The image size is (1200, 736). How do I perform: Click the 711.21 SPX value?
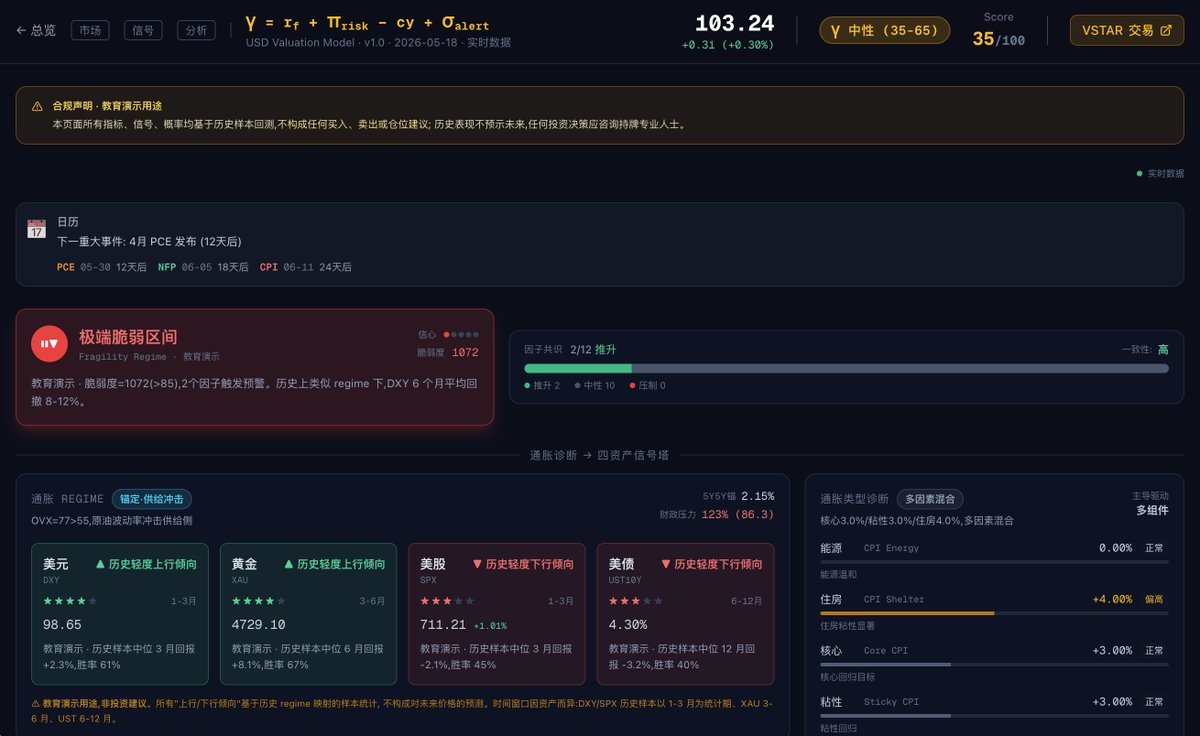[443, 624]
